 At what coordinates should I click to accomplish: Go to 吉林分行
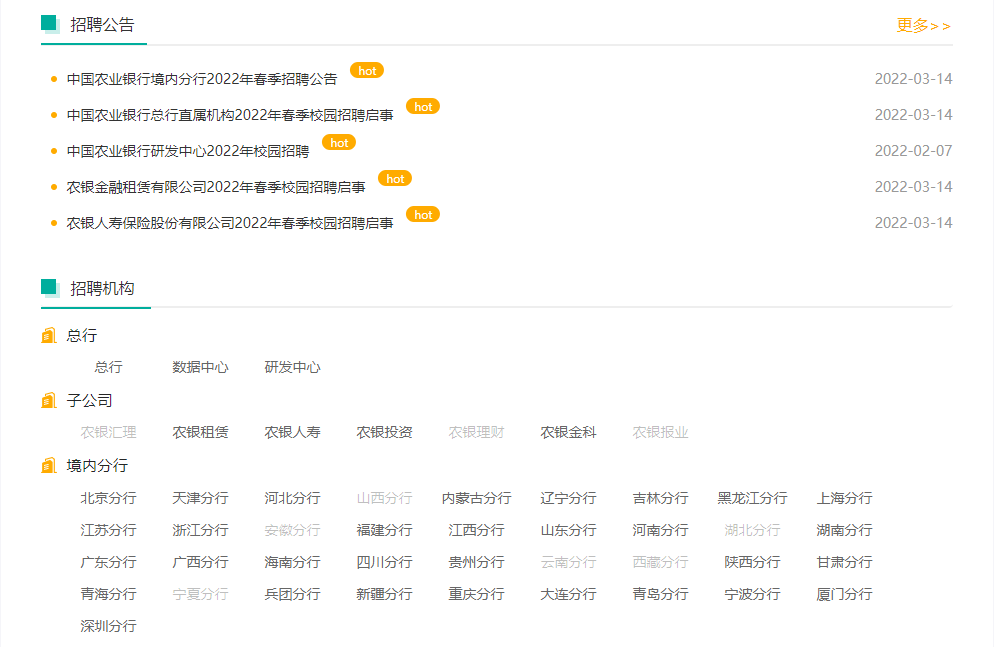[x=660, y=499]
